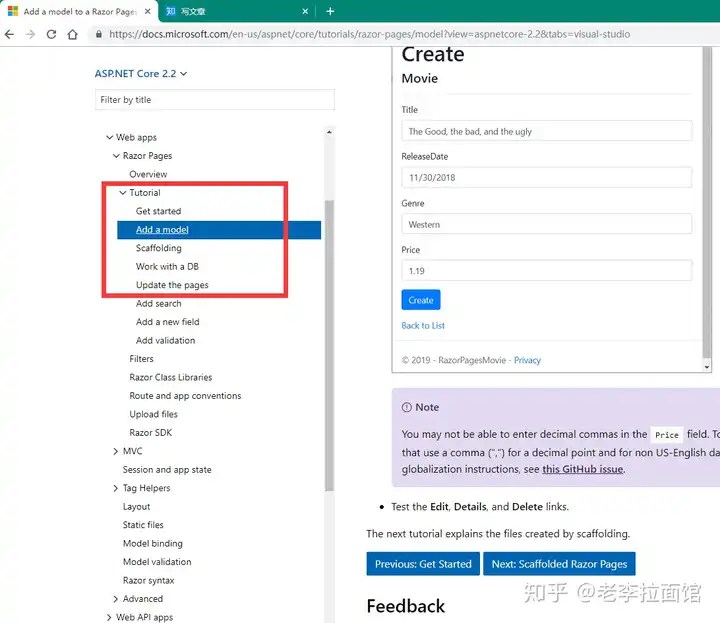Open 'Add a new field' tutorial
Viewport: 720px width, 623px height.
coord(168,322)
